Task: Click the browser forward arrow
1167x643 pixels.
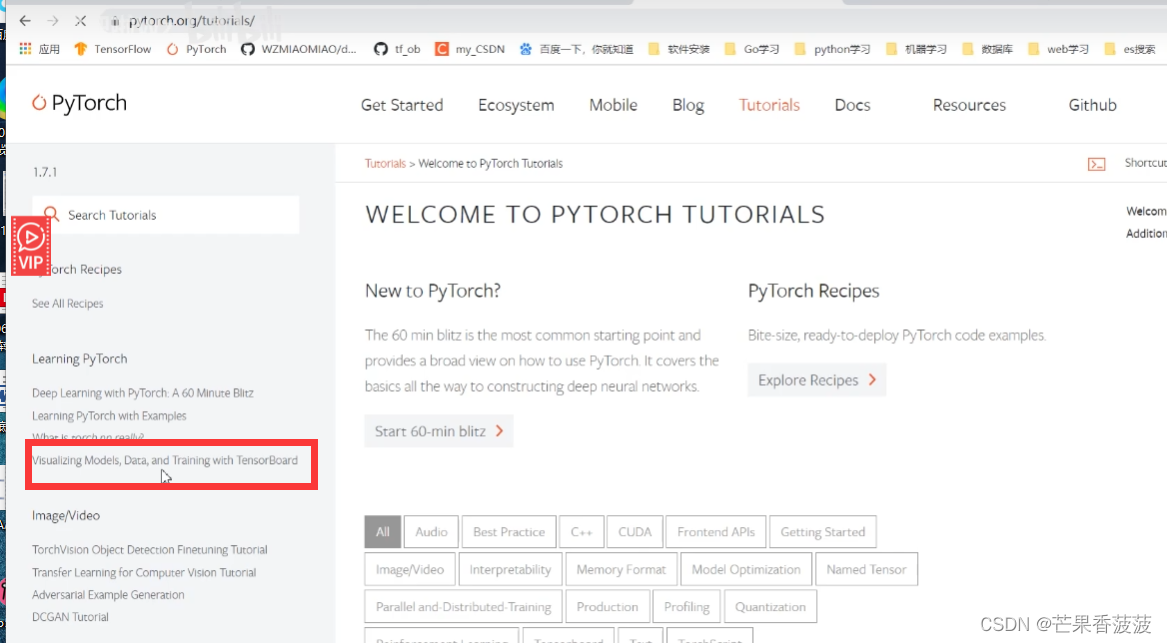Action: pos(53,21)
